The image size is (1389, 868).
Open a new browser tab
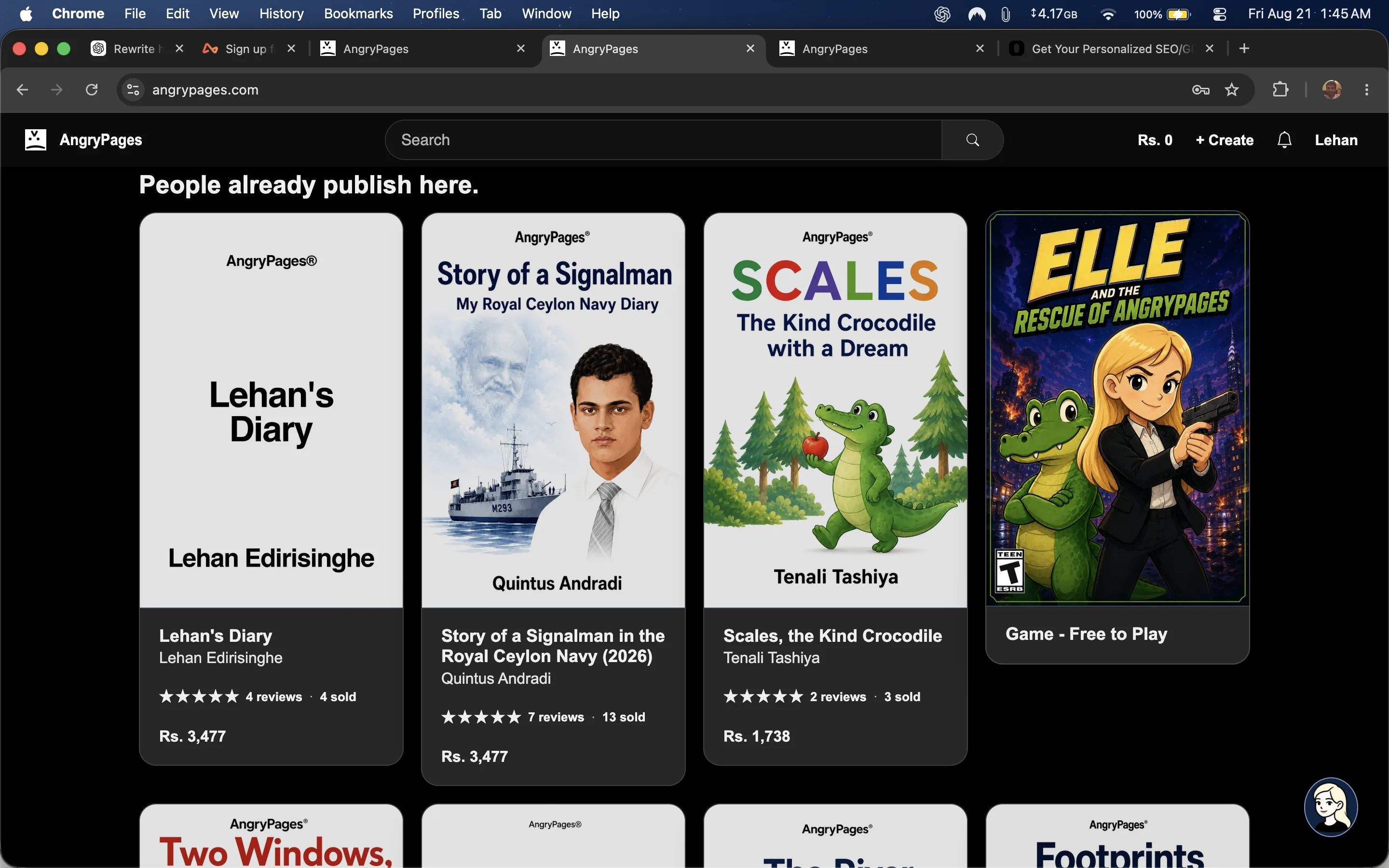(1244, 49)
